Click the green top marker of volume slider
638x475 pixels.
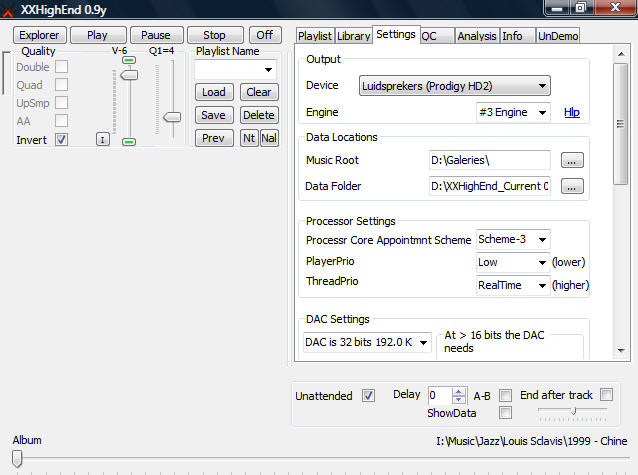129,60
